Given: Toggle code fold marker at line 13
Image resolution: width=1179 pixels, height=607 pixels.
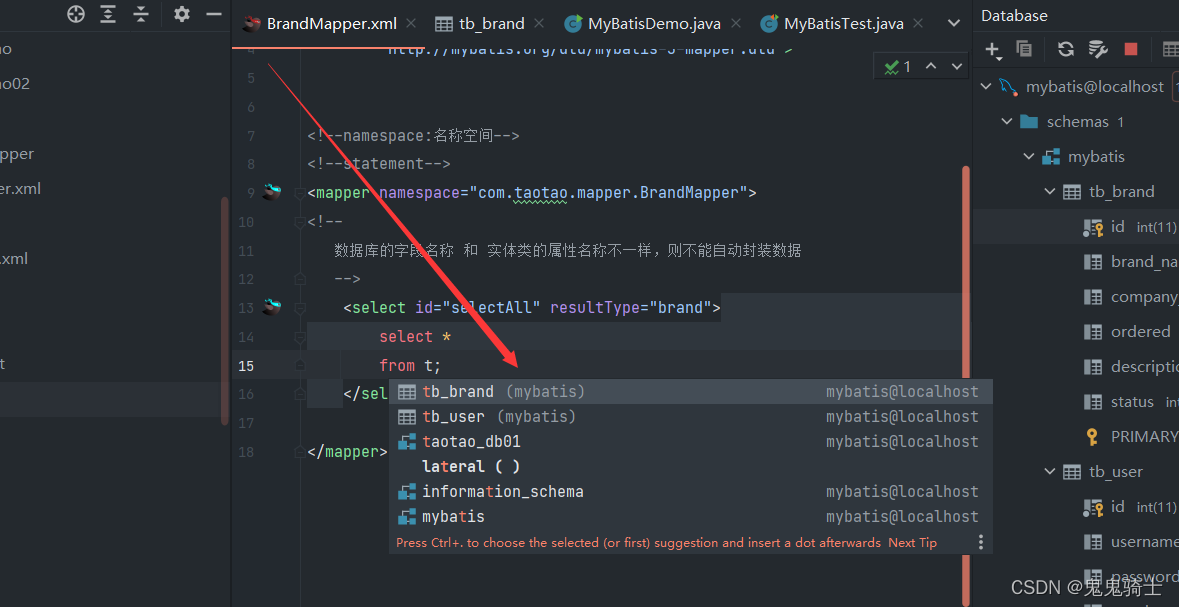Looking at the screenshot, I should [x=299, y=308].
